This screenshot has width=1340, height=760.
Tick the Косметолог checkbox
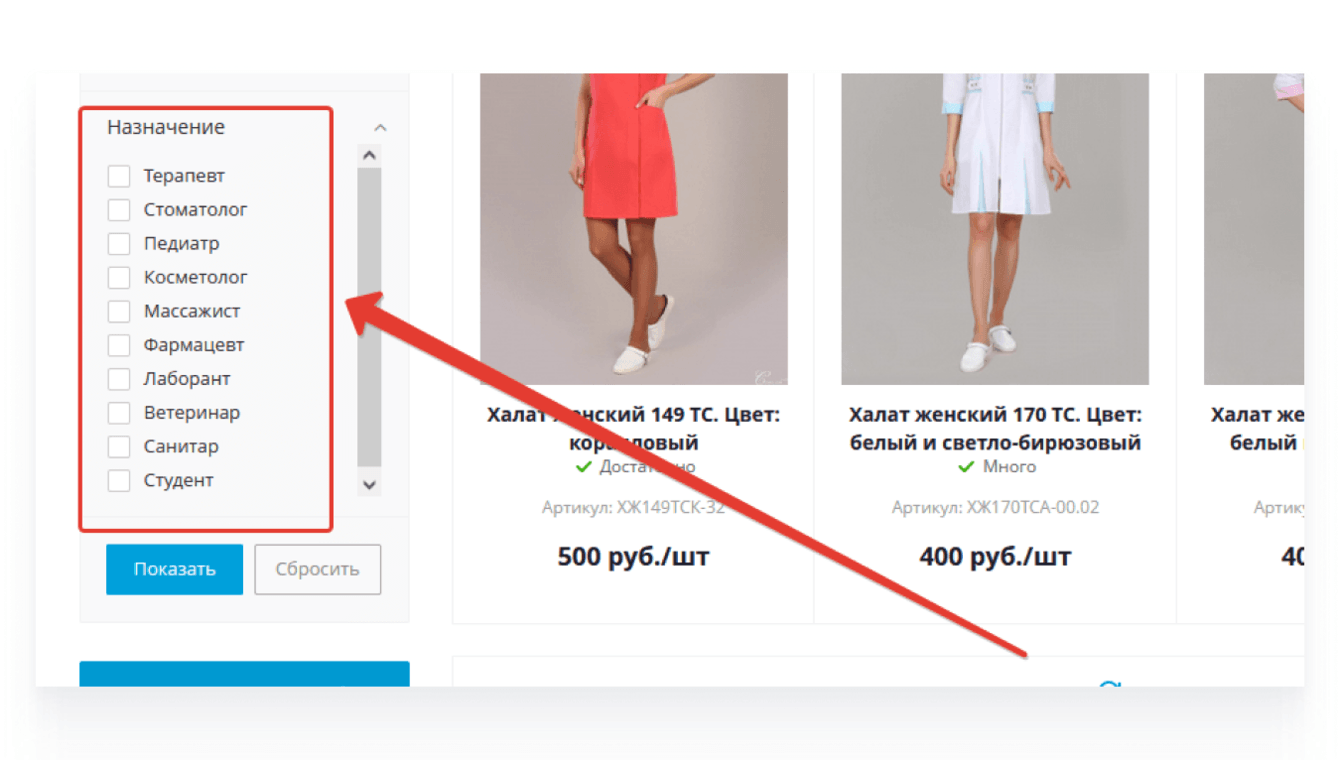pos(119,278)
